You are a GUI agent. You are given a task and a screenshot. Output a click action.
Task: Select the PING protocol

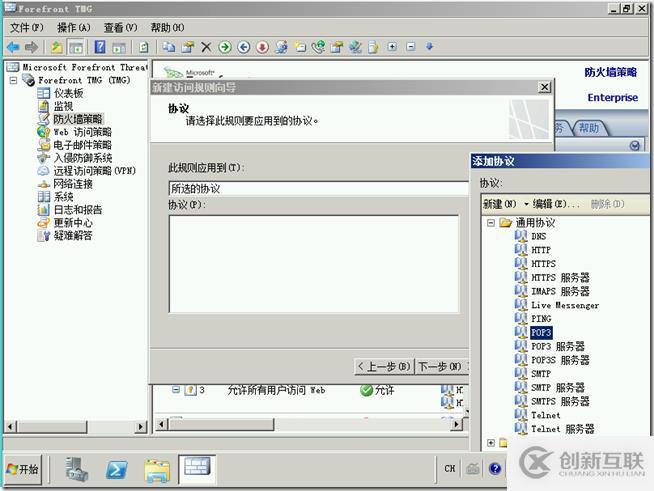tap(541, 319)
